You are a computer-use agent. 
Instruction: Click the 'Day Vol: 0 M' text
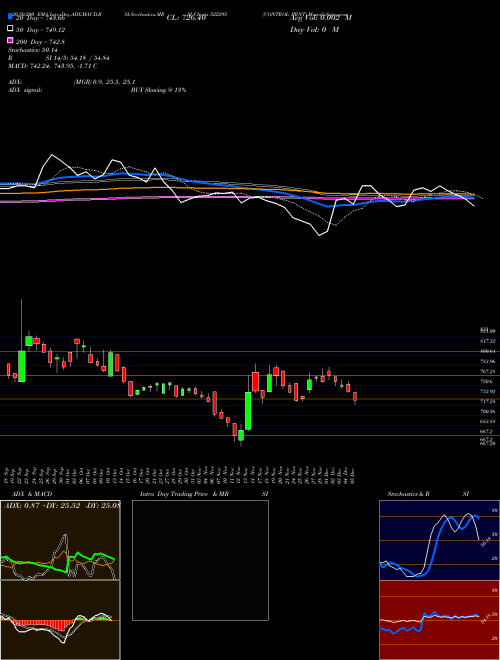314,29
